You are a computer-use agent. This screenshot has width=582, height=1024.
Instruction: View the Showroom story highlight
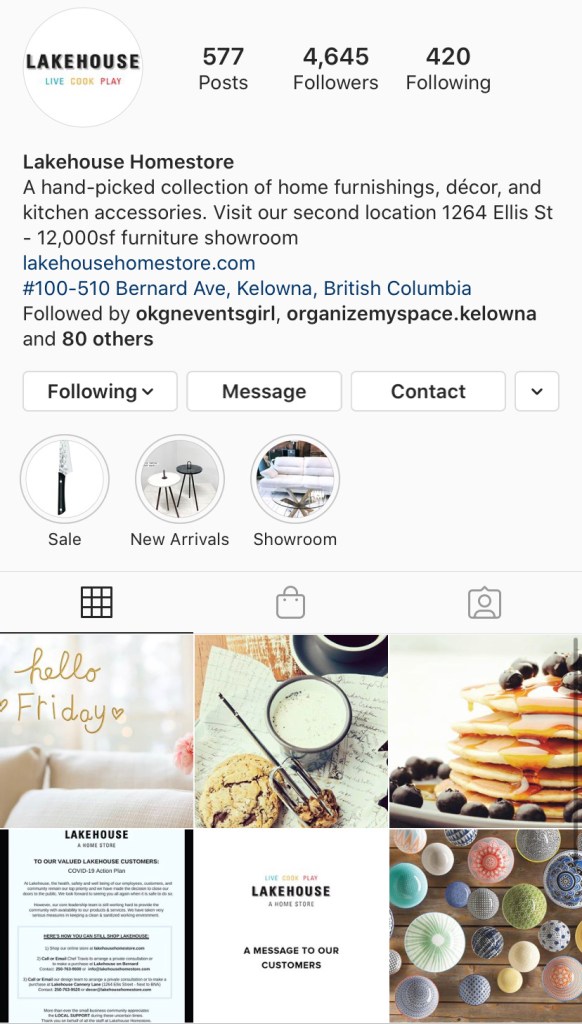295,479
